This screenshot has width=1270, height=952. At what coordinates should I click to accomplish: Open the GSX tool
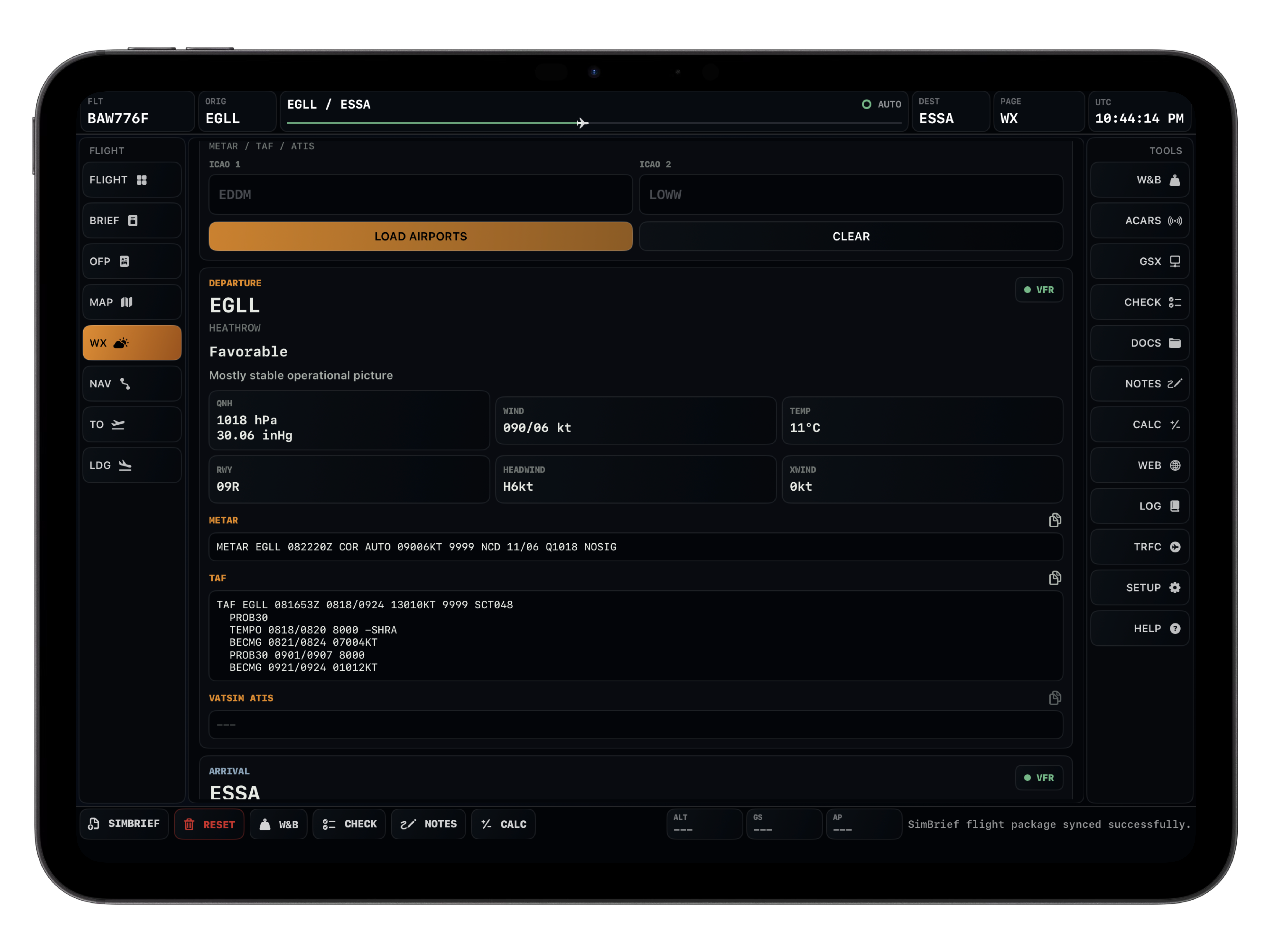click(1139, 261)
